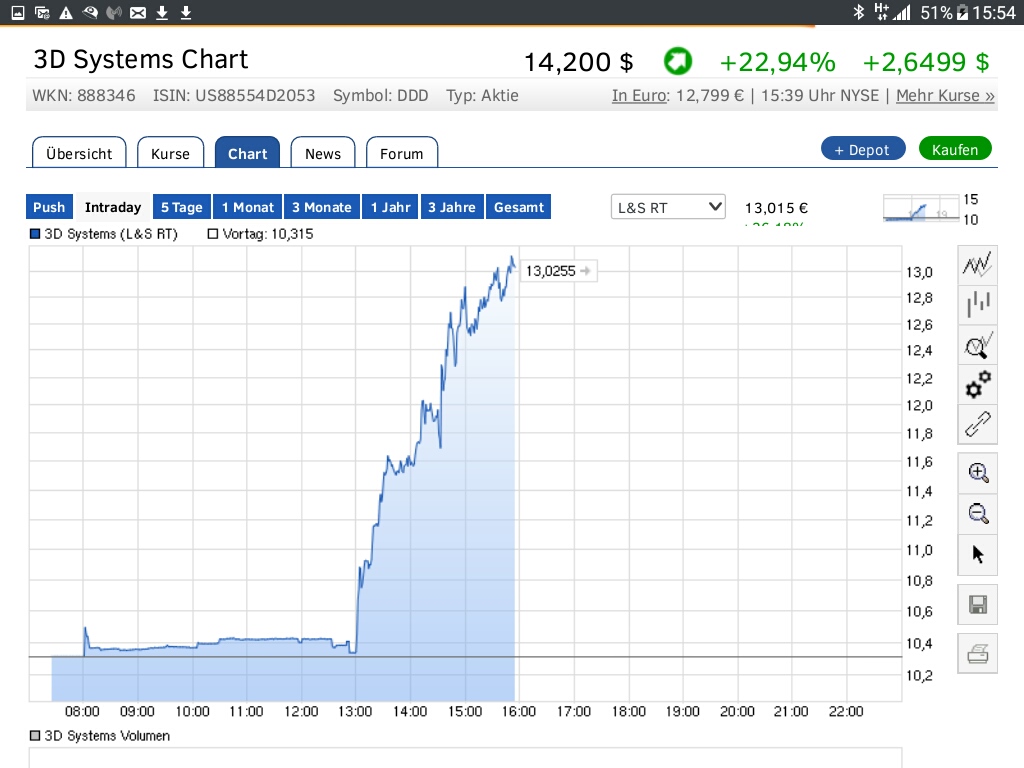Screen dimensions: 1024x768
Task: Switch to the News tab
Action: tap(322, 153)
